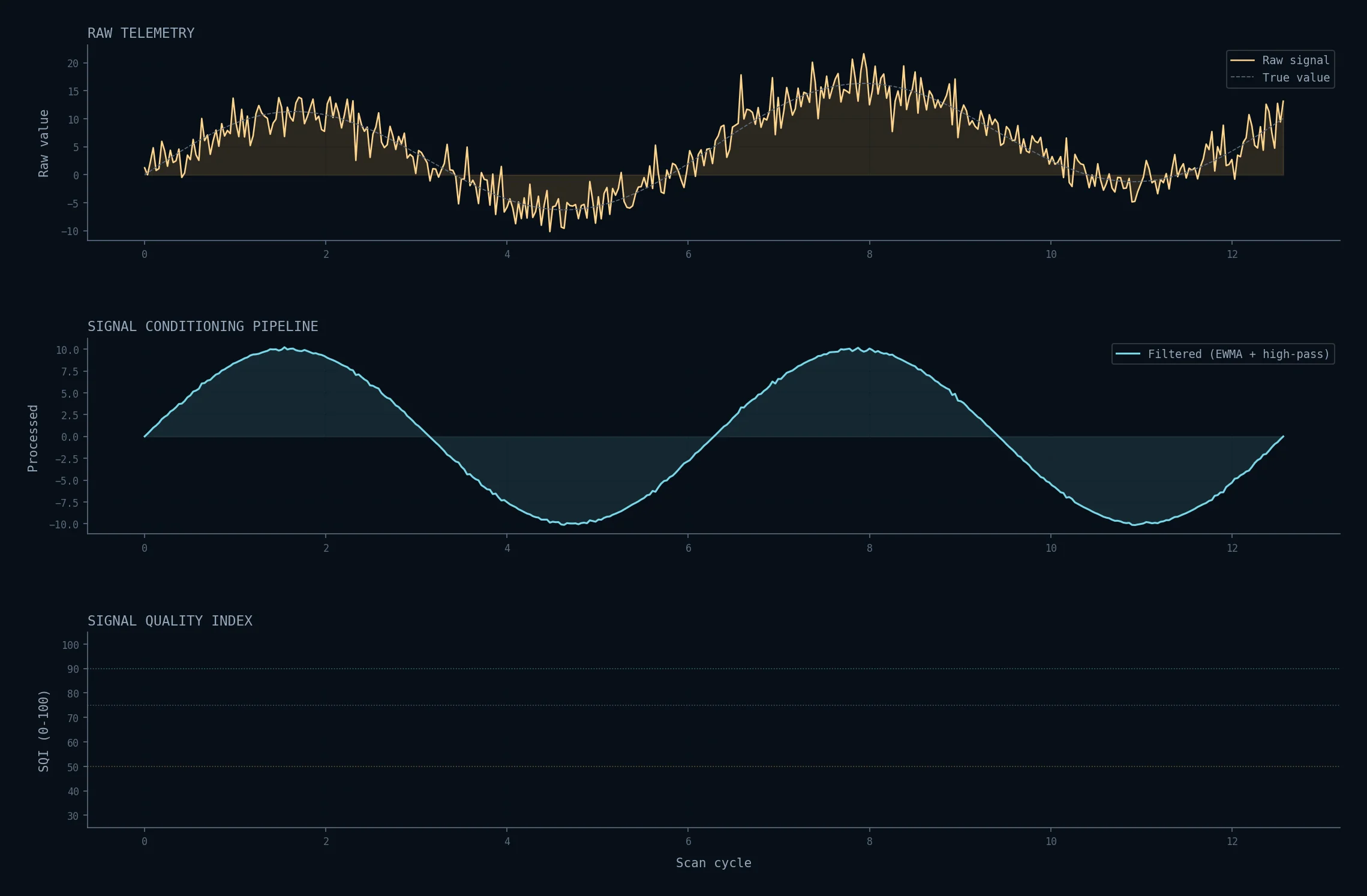Click y-axis tick 40 in Signal Quality Index

pos(73,792)
